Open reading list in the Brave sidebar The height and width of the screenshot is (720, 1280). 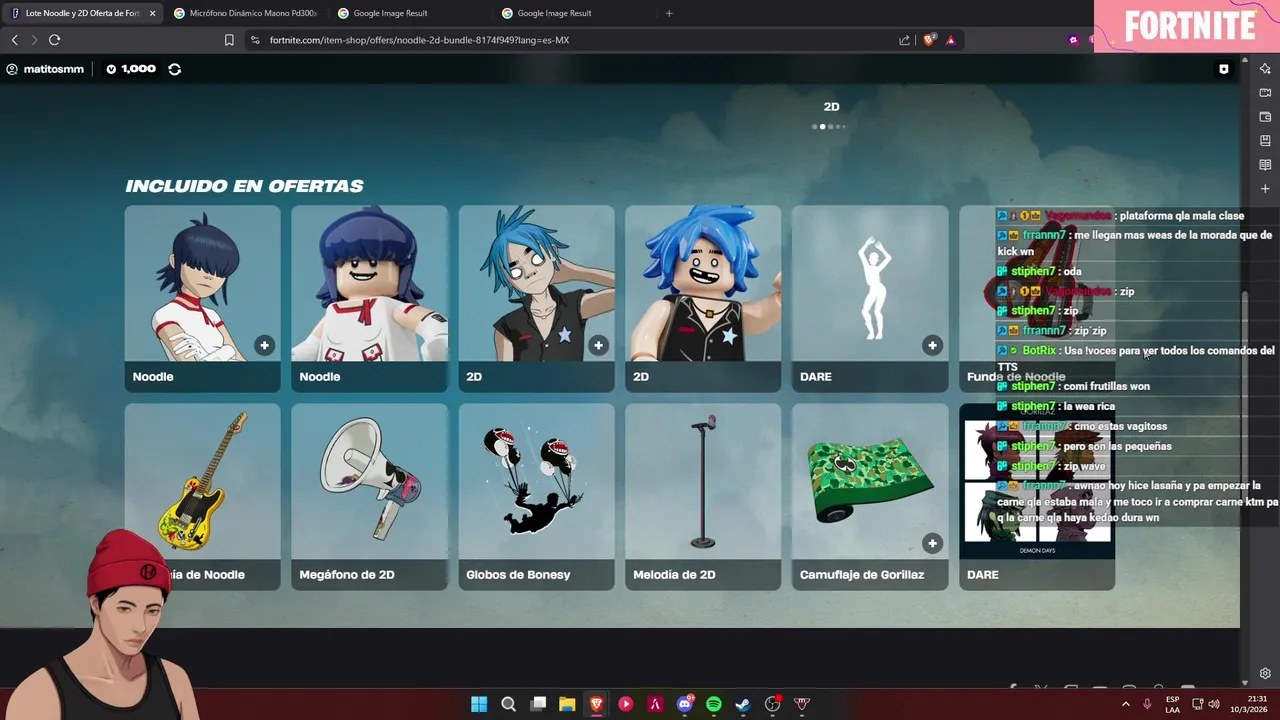point(1265,165)
